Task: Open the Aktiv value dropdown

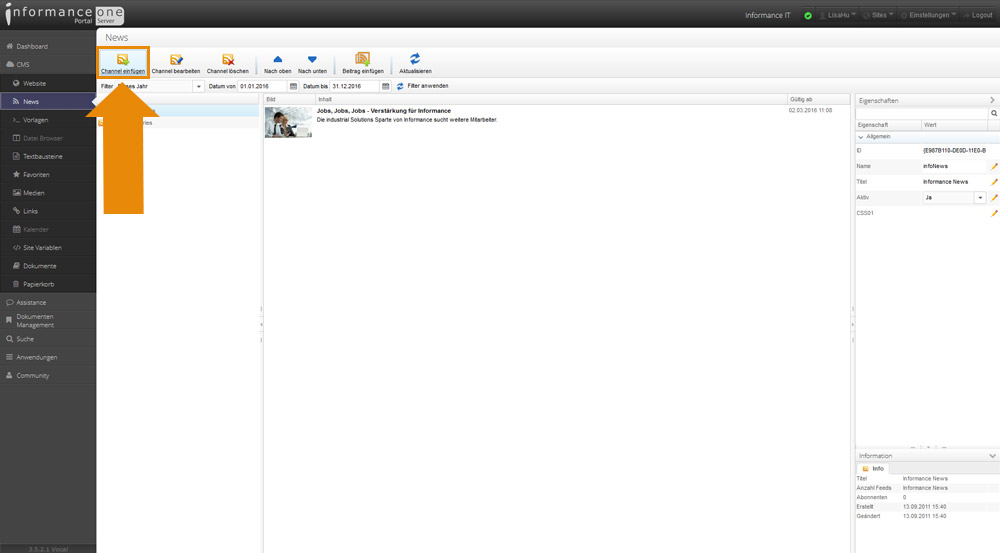Action: coord(980,198)
